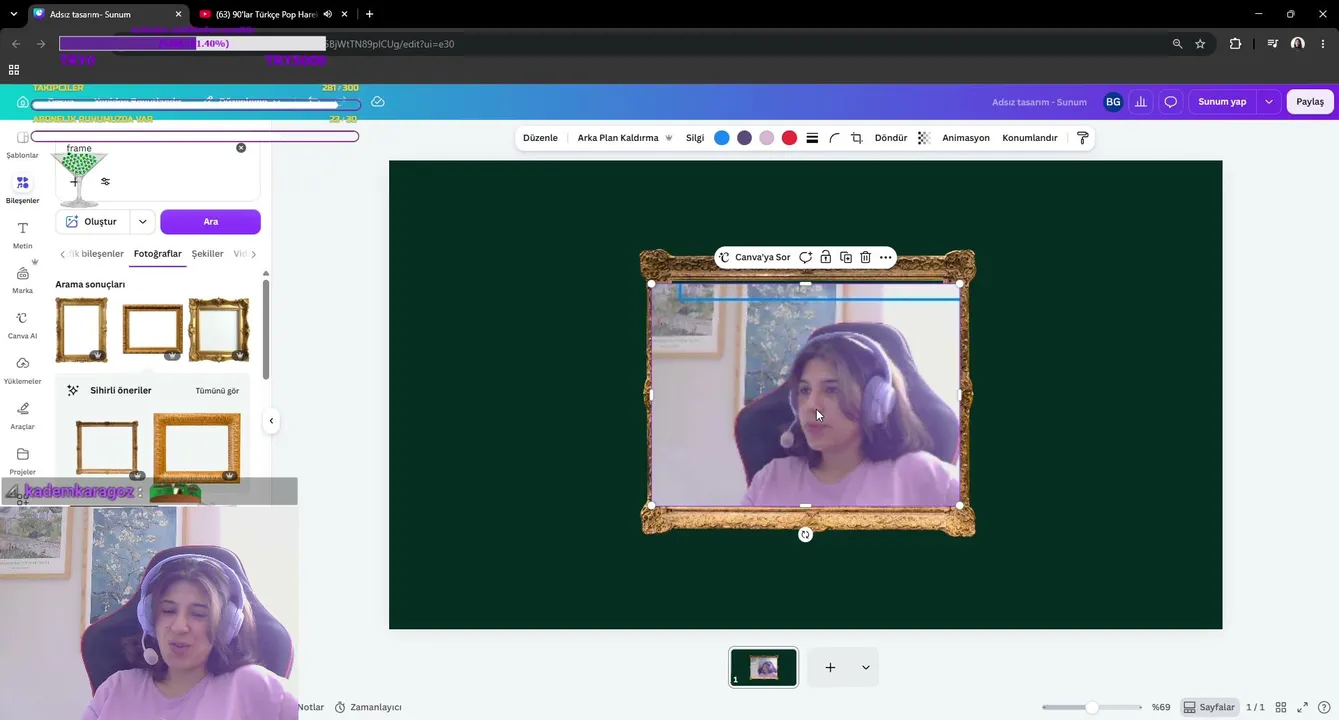Show previous category tabs with left chevron
Viewport: 1339px width, 720px height.
tap(62, 254)
